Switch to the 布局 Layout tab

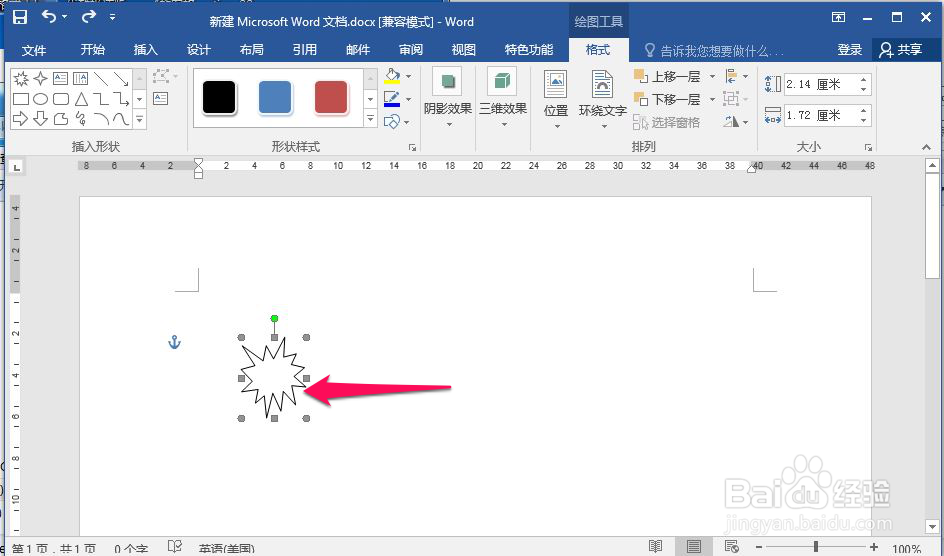coord(252,50)
